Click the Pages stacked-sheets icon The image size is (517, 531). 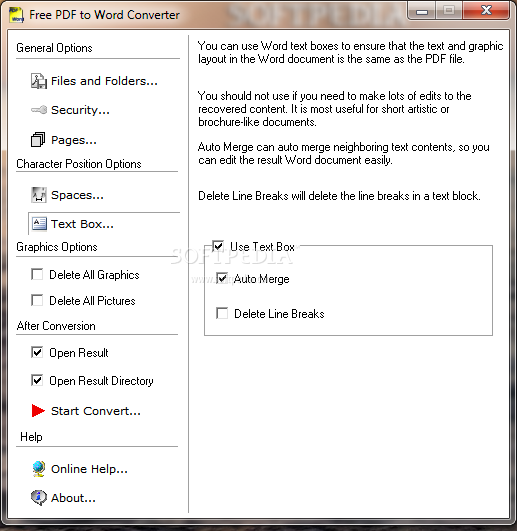pyautogui.click(x=38, y=140)
